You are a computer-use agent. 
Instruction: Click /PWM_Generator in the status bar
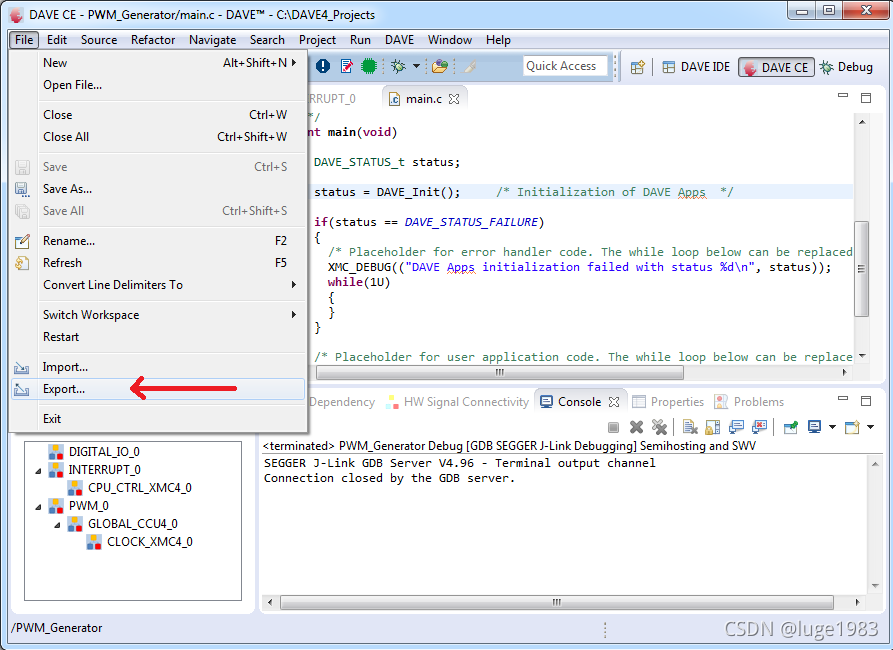point(56,628)
